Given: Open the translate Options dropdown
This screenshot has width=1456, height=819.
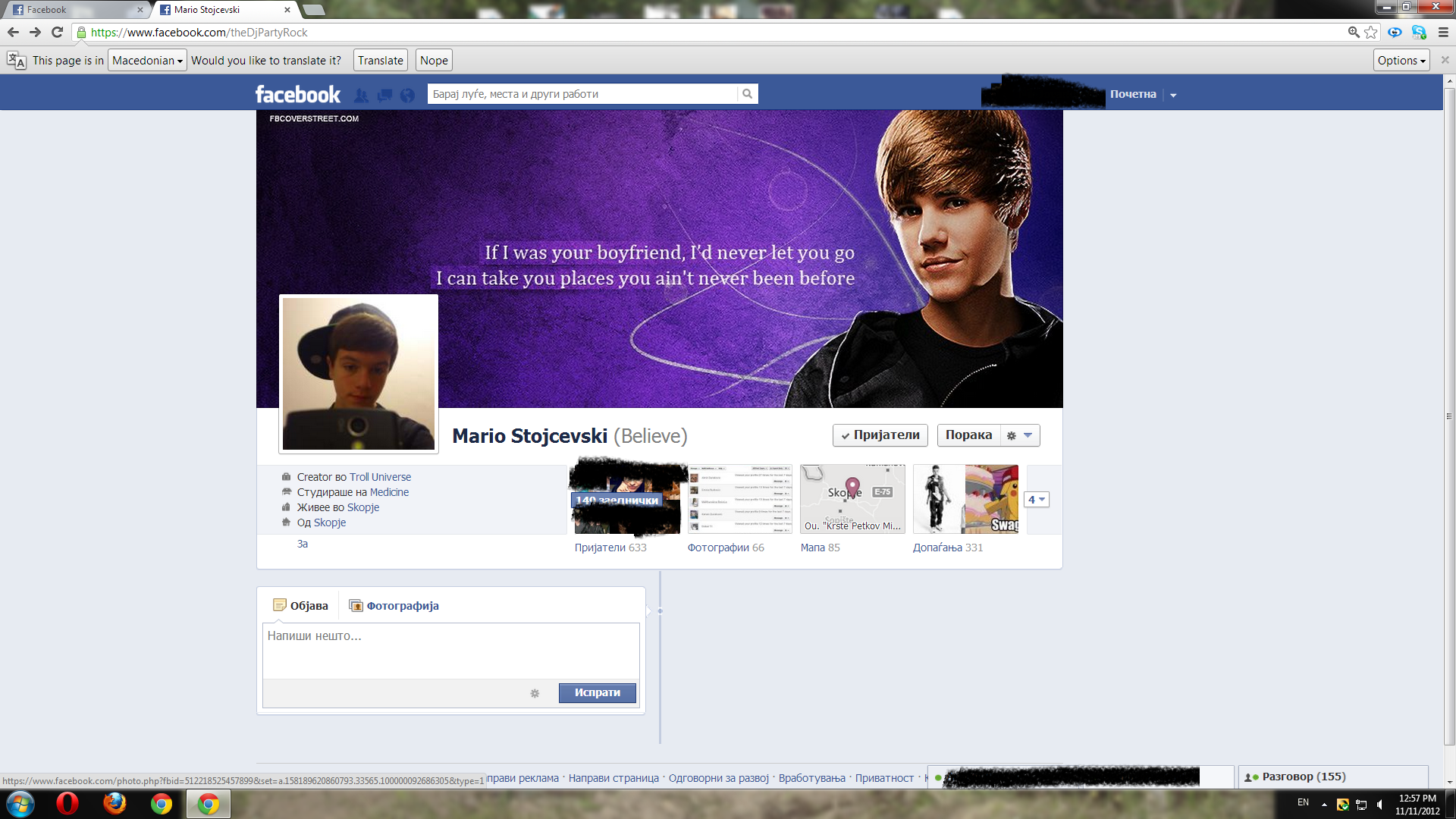Looking at the screenshot, I should 1401,60.
